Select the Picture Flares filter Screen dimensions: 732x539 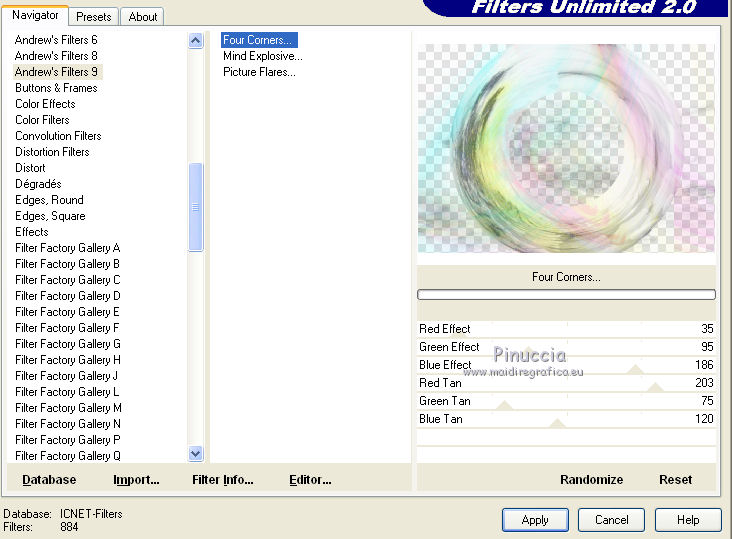[x=259, y=72]
